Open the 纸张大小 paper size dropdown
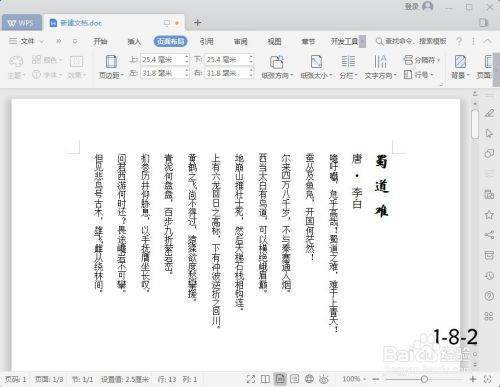The image size is (500, 387). [x=316, y=67]
